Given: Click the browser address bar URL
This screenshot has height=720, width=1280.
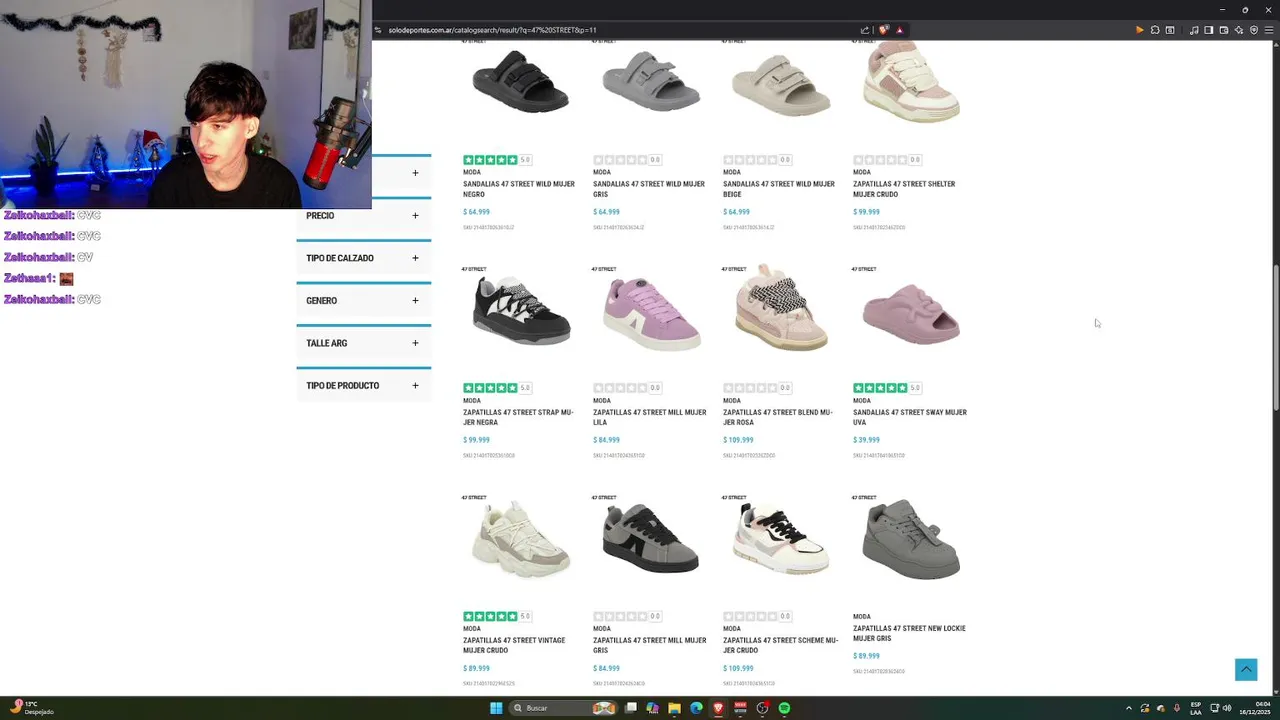Looking at the screenshot, I should [x=493, y=30].
